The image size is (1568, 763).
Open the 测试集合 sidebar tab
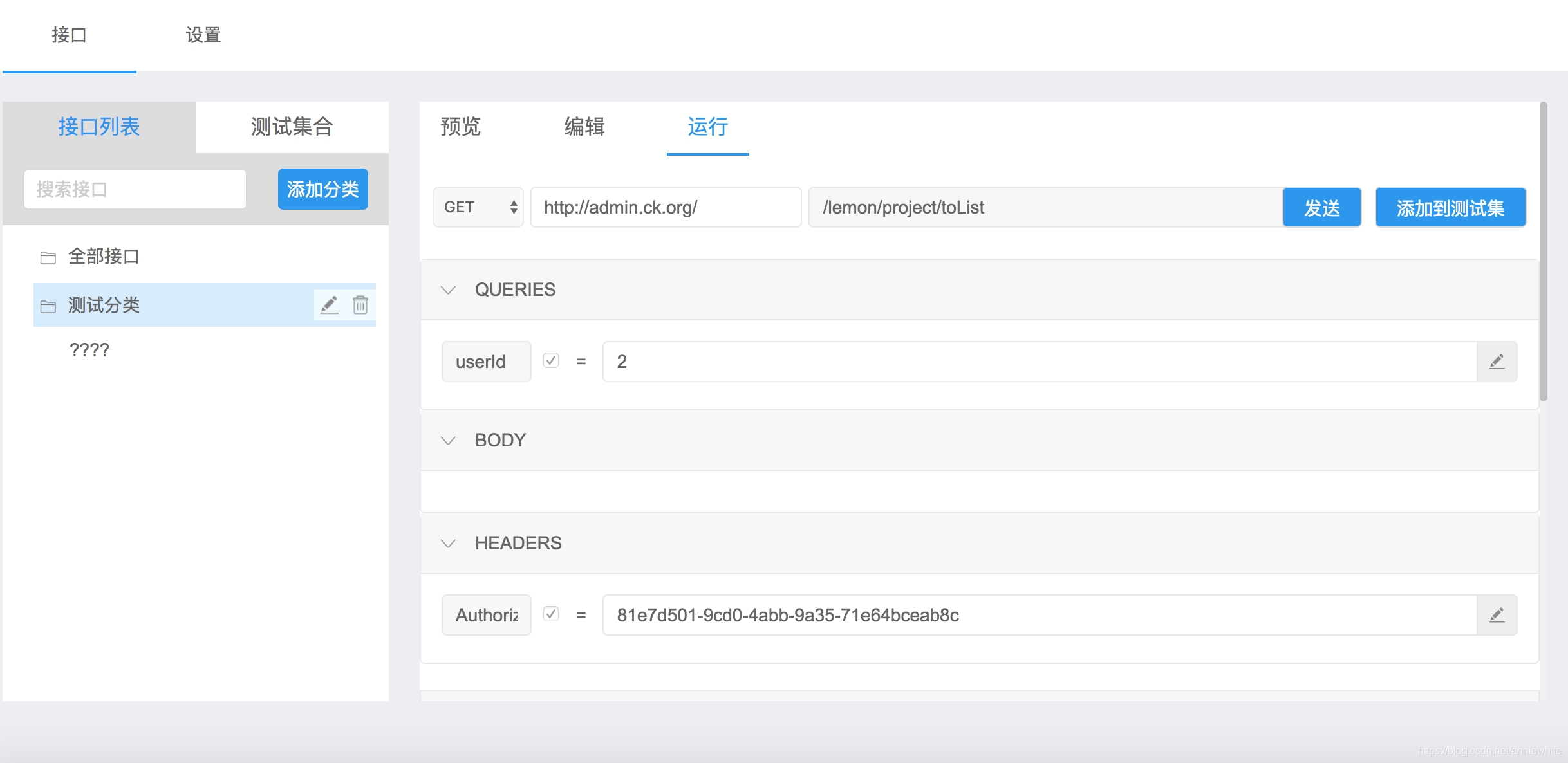[292, 127]
